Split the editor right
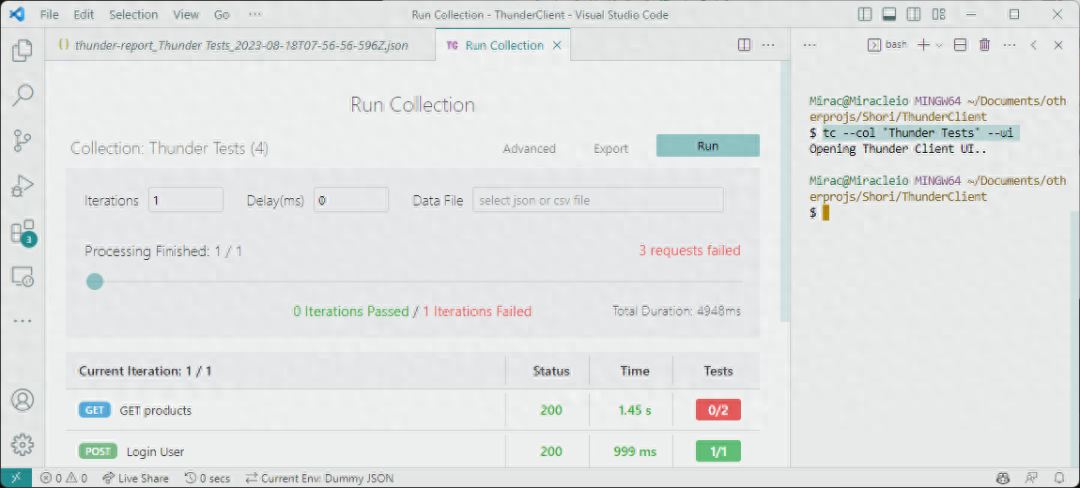1080x488 pixels. tap(744, 45)
